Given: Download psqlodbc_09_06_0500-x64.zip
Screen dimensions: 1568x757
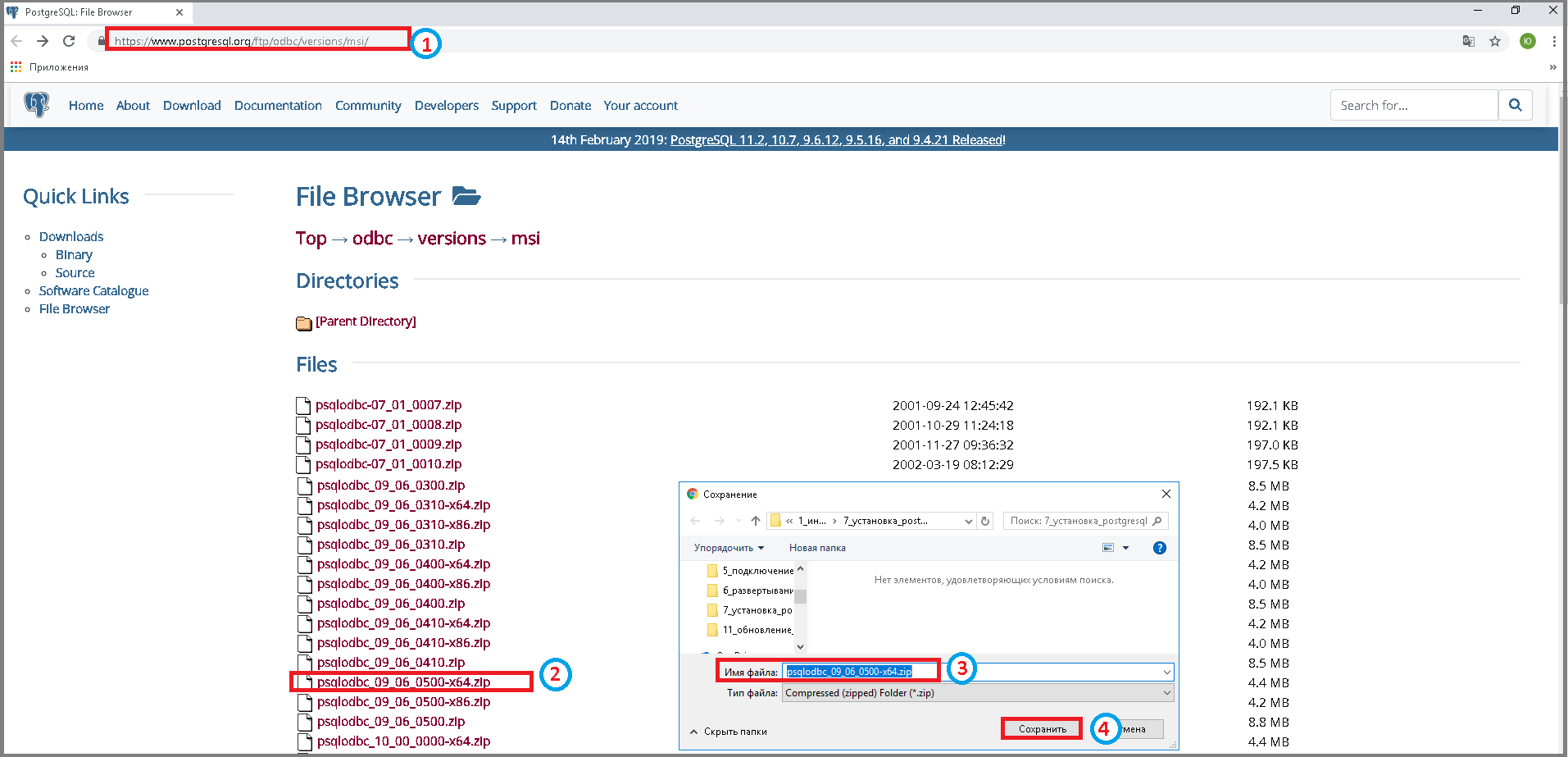Looking at the screenshot, I should (x=403, y=682).
